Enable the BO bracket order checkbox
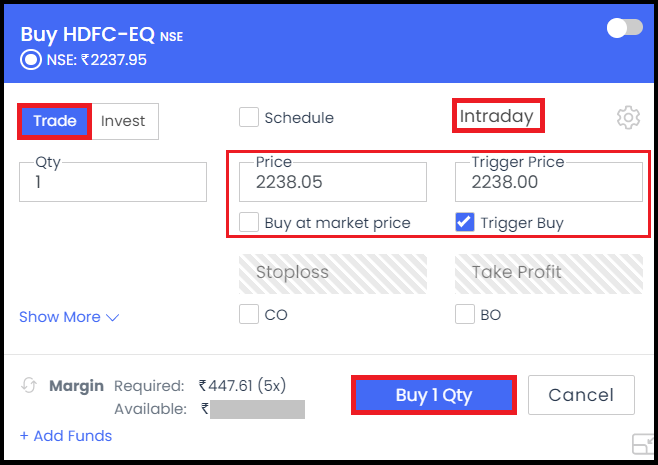The height and width of the screenshot is (465, 658). pyautogui.click(x=465, y=314)
